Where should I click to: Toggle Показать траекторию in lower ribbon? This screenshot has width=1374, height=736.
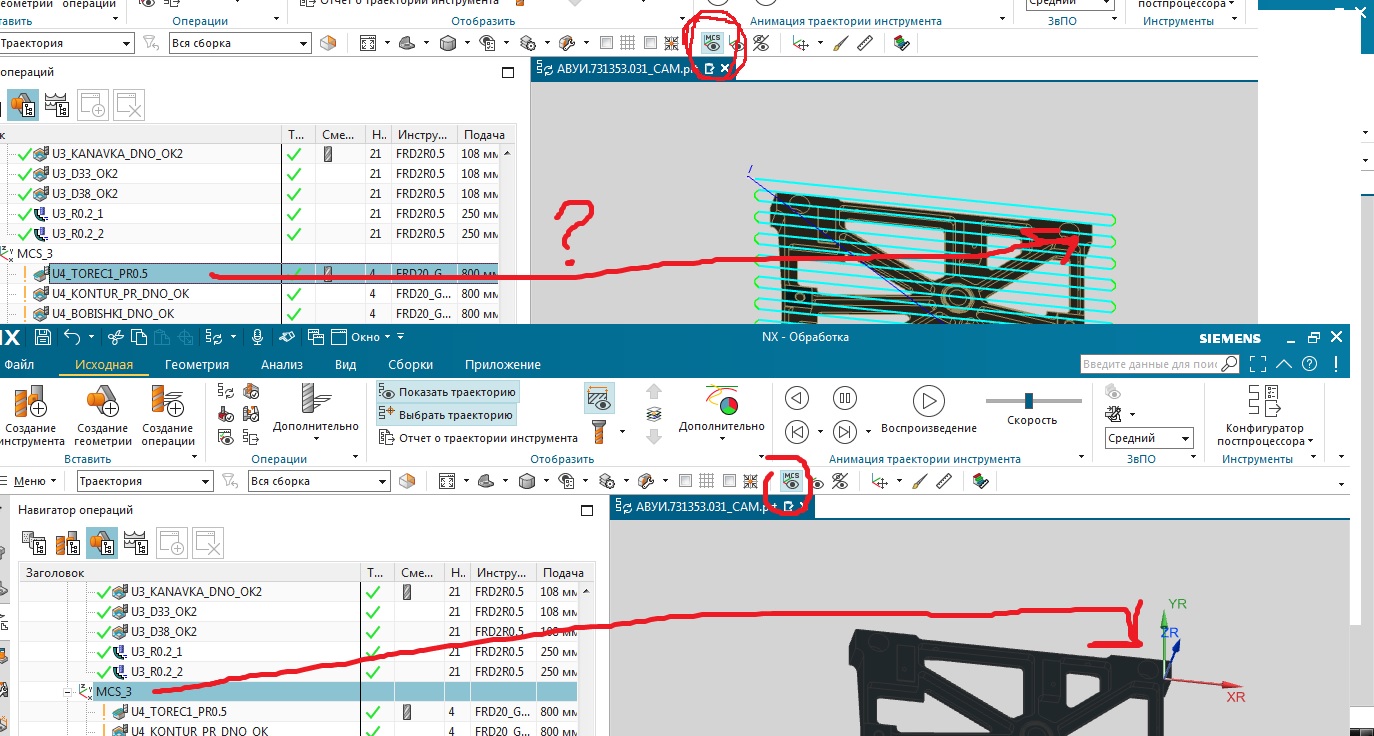[448, 392]
